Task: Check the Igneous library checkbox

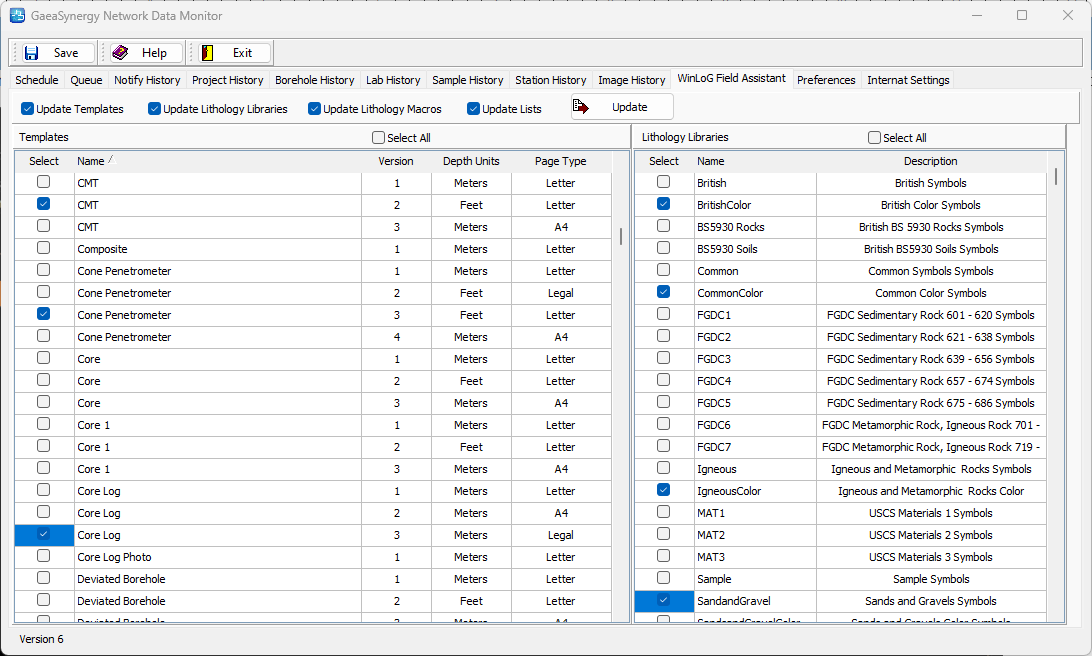Action: (x=663, y=468)
